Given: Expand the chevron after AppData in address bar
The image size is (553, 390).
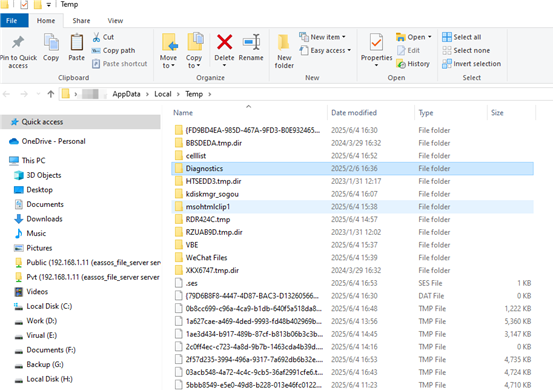Looking at the screenshot, I should coord(147,94).
